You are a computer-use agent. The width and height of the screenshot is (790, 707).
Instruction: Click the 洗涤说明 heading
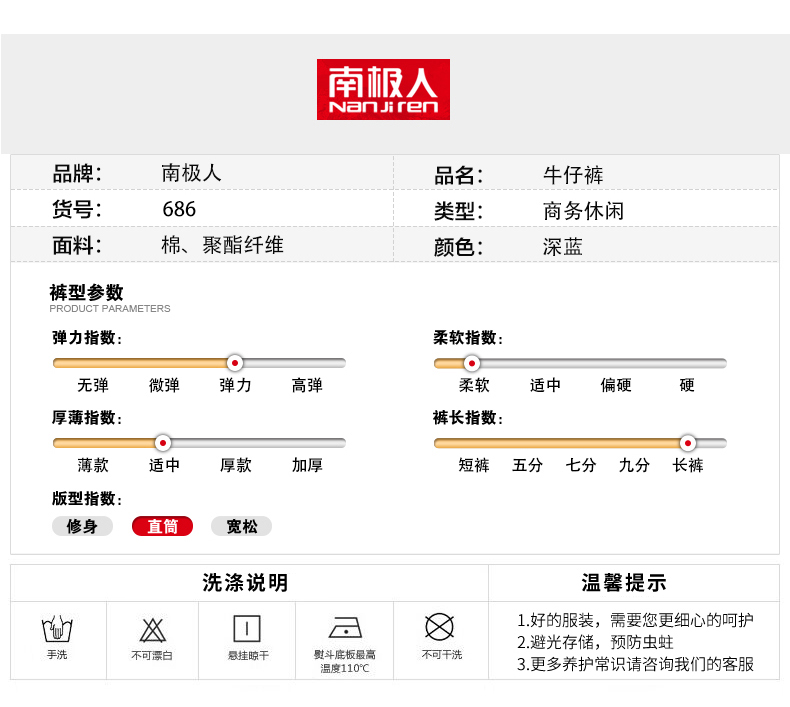pyautogui.click(x=245, y=583)
